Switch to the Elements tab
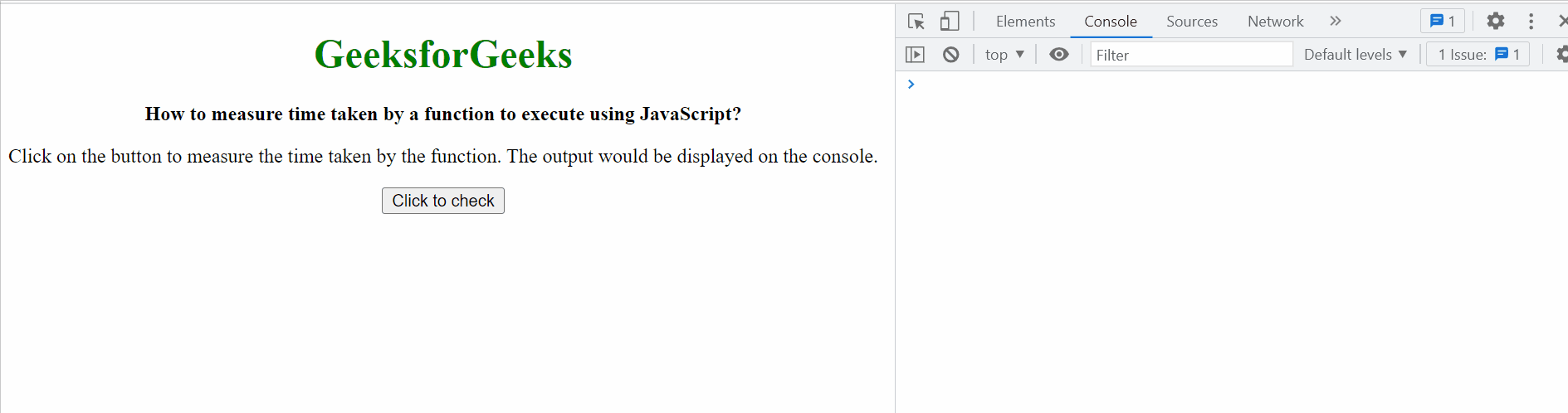Screen dimensions: 1568x413 point(1025,22)
